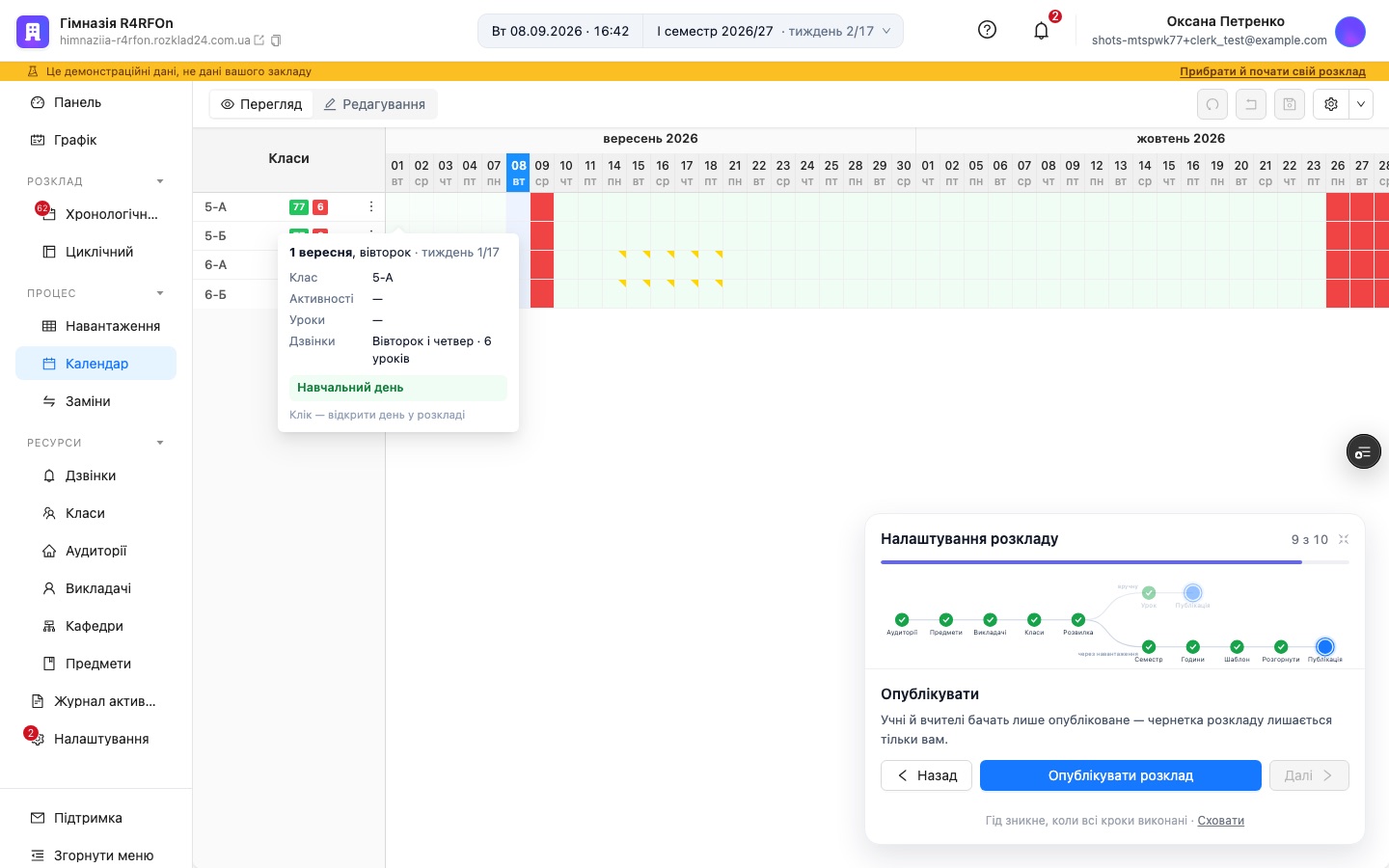The image size is (1389, 868).
Task: Click the guide progress bar 9 з 10
Action: tap(1115, 562)
